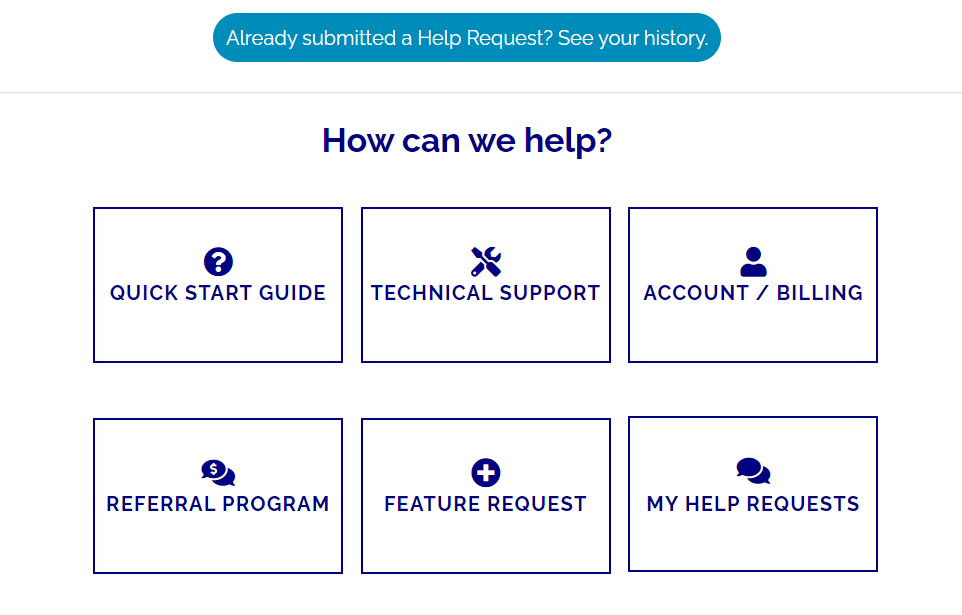This screenshot has width=962, height=615.
Task: Click the question mark icon for Quick Start Guide
Action: click(x=218, y=262)
